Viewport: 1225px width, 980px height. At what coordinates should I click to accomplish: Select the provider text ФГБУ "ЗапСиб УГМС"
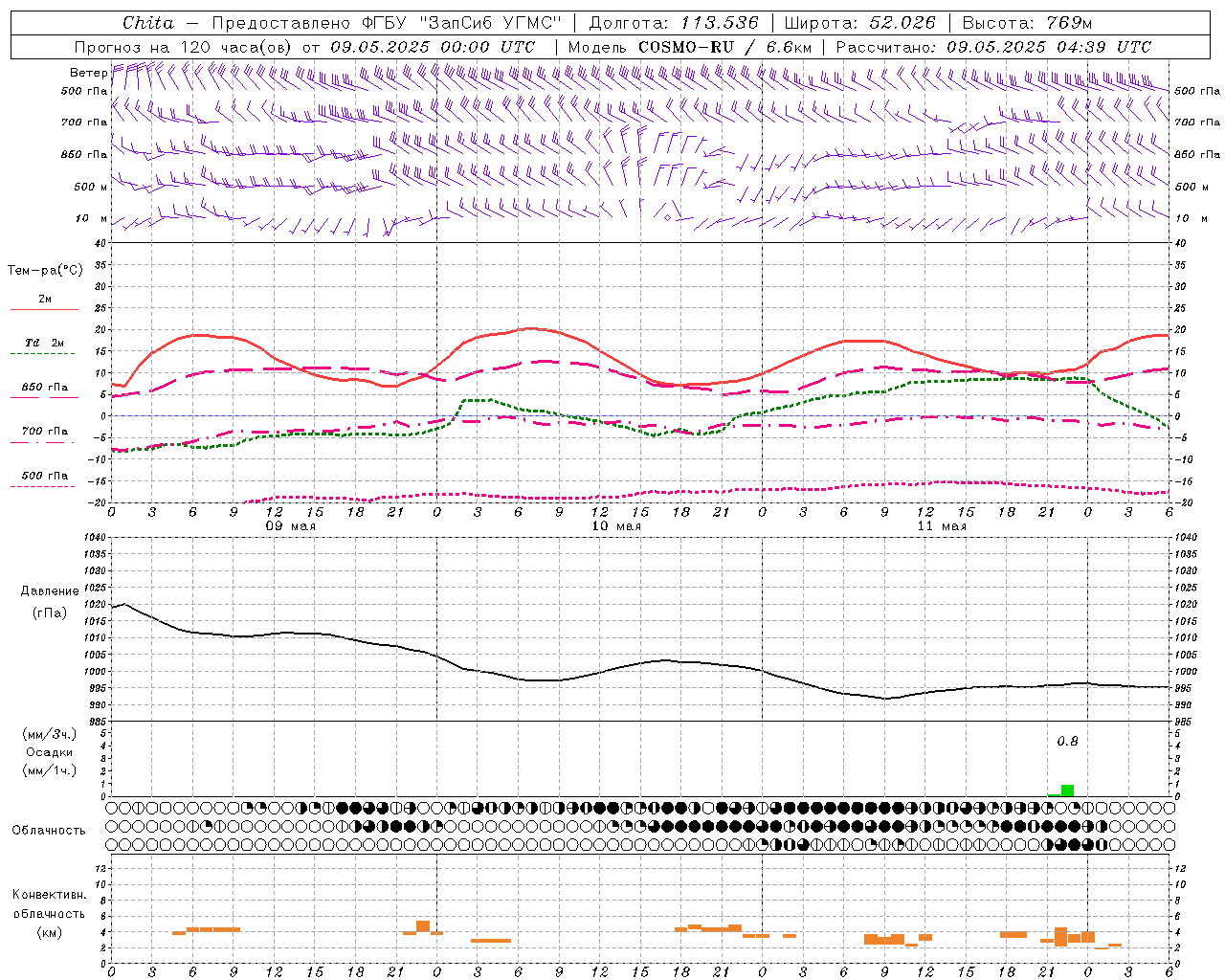coord(461,22)
